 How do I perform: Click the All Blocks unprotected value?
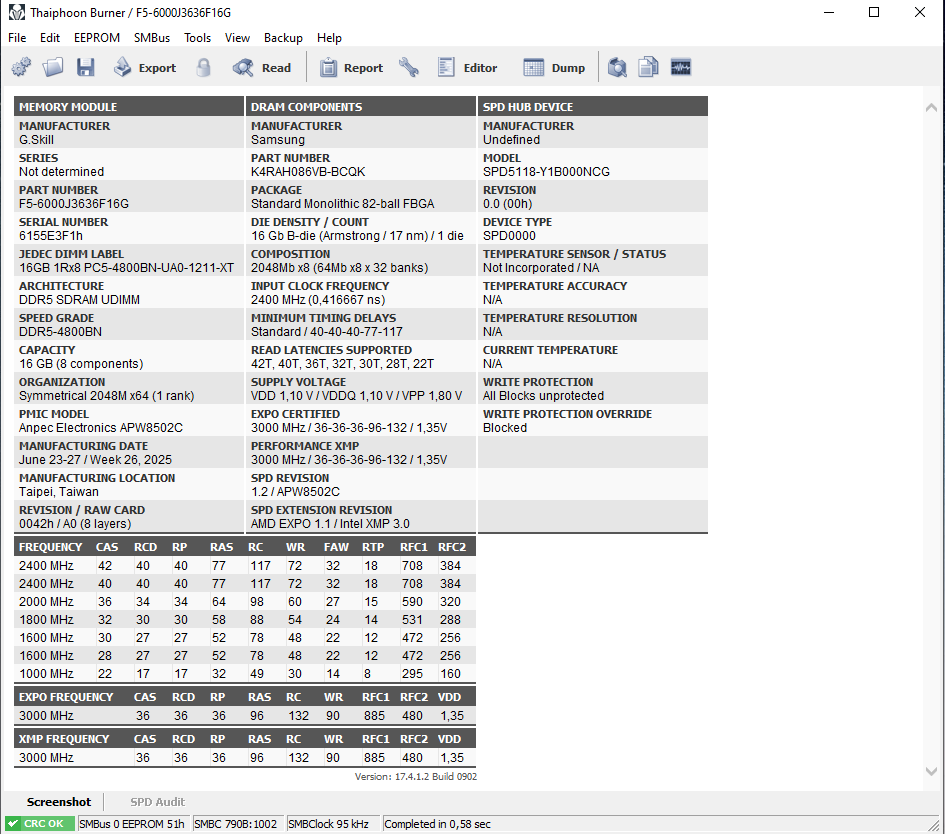pos(543,396)
